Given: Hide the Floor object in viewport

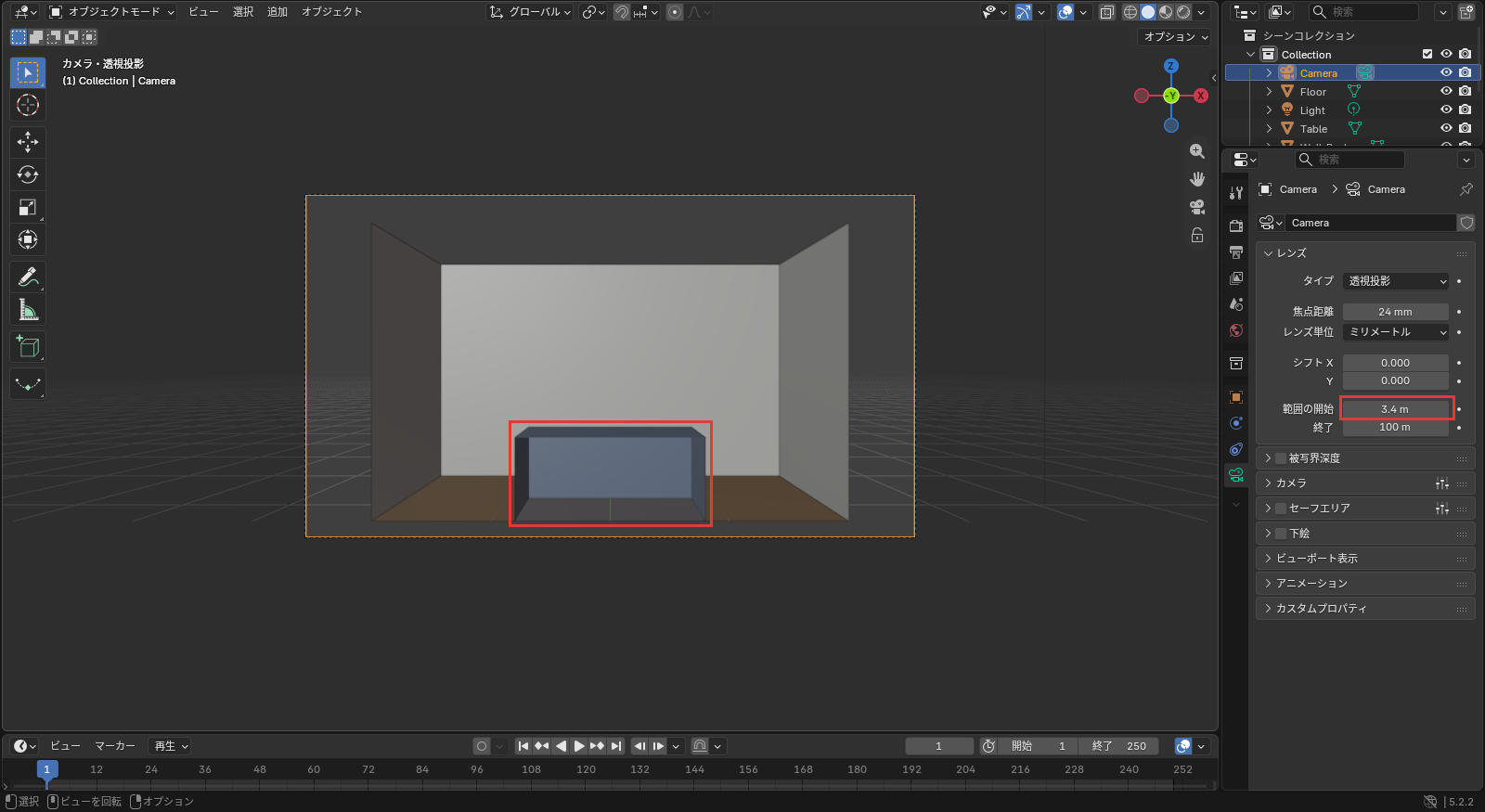Looking at the screenshot, I should pos(1446,91).
